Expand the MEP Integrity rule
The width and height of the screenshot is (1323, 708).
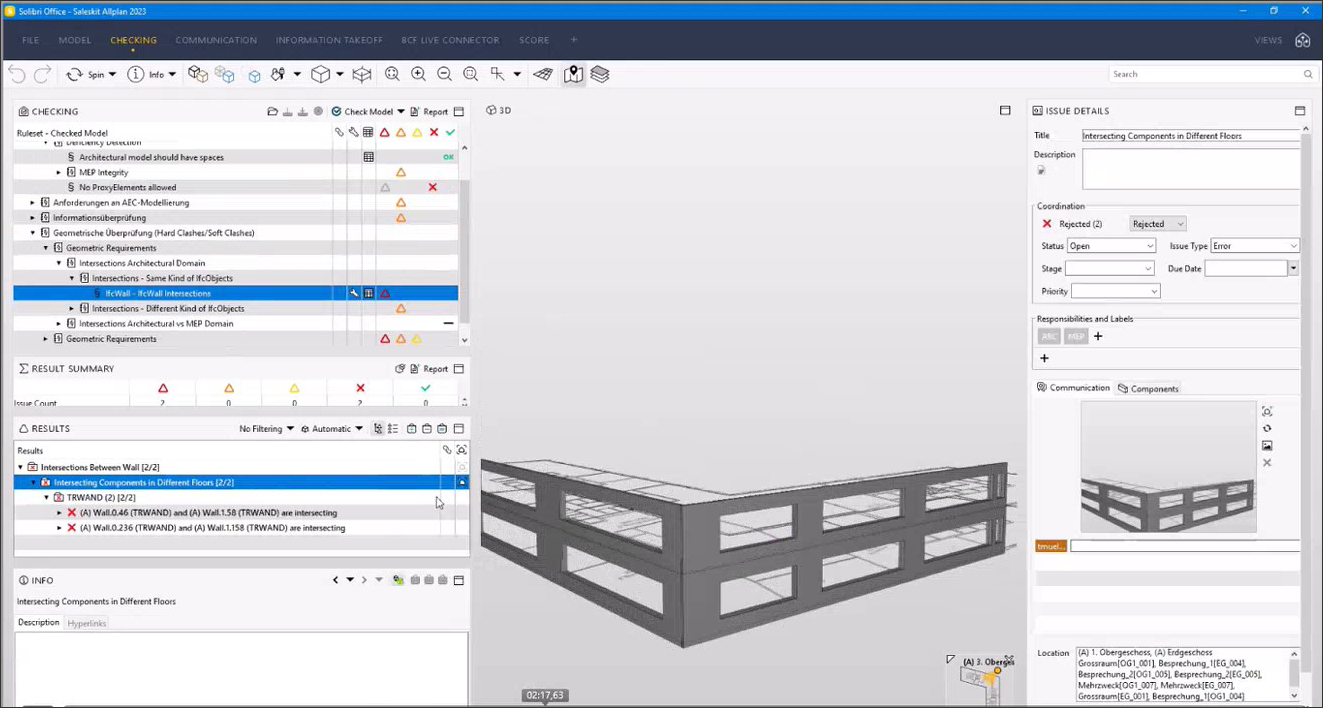59,172
